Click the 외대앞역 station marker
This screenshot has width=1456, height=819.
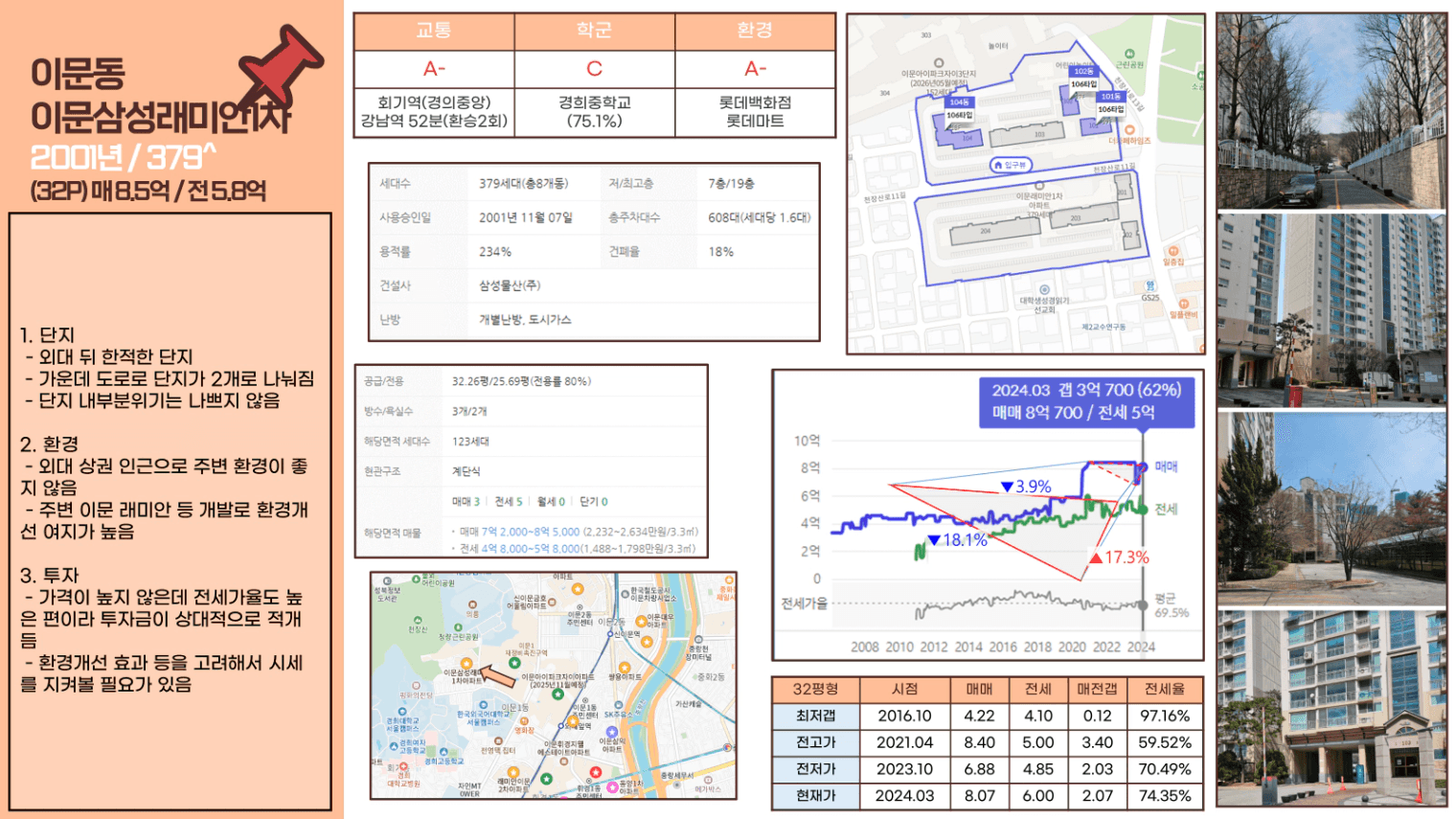[560, 726]
